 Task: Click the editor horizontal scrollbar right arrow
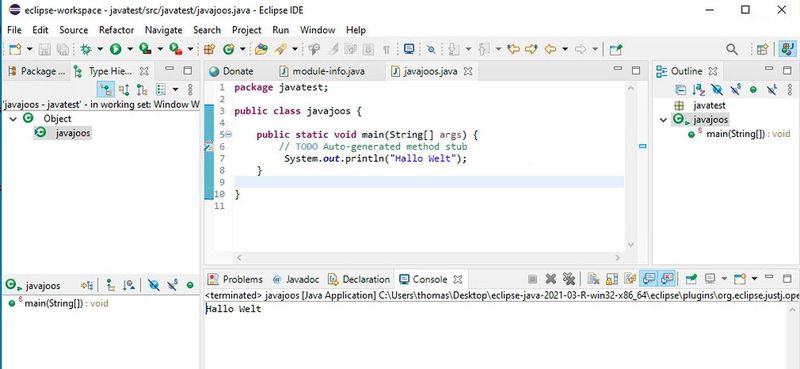(617, 258)
